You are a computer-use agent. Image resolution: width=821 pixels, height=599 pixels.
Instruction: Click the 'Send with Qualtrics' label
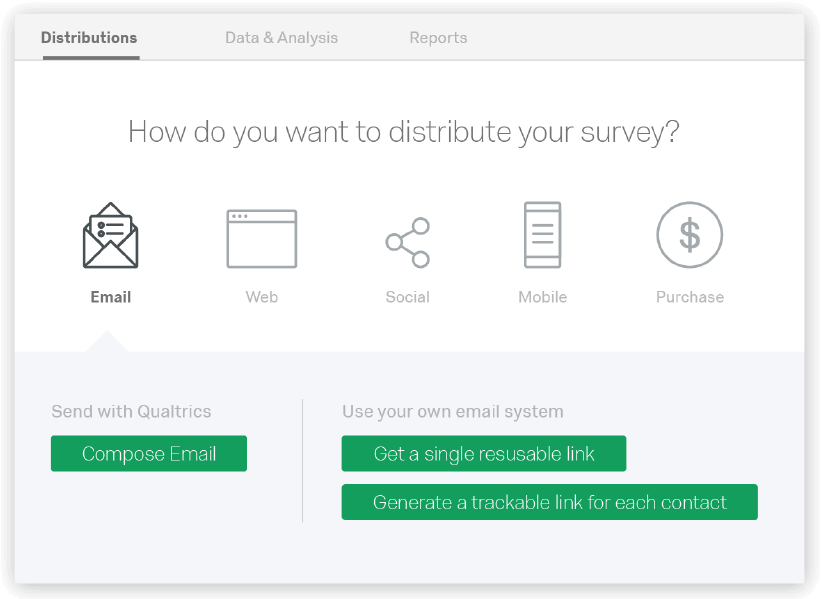(131, 411)
